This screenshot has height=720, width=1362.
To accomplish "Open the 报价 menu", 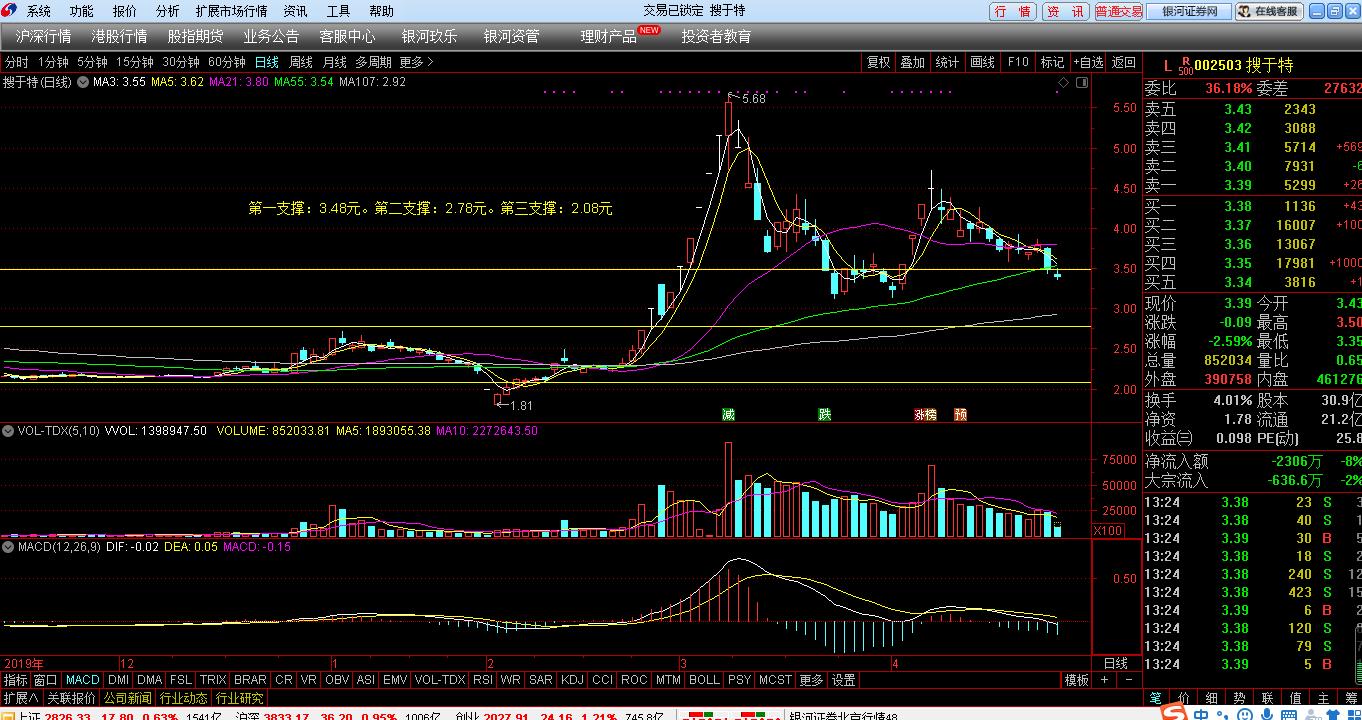I will [x=125, y=11].
